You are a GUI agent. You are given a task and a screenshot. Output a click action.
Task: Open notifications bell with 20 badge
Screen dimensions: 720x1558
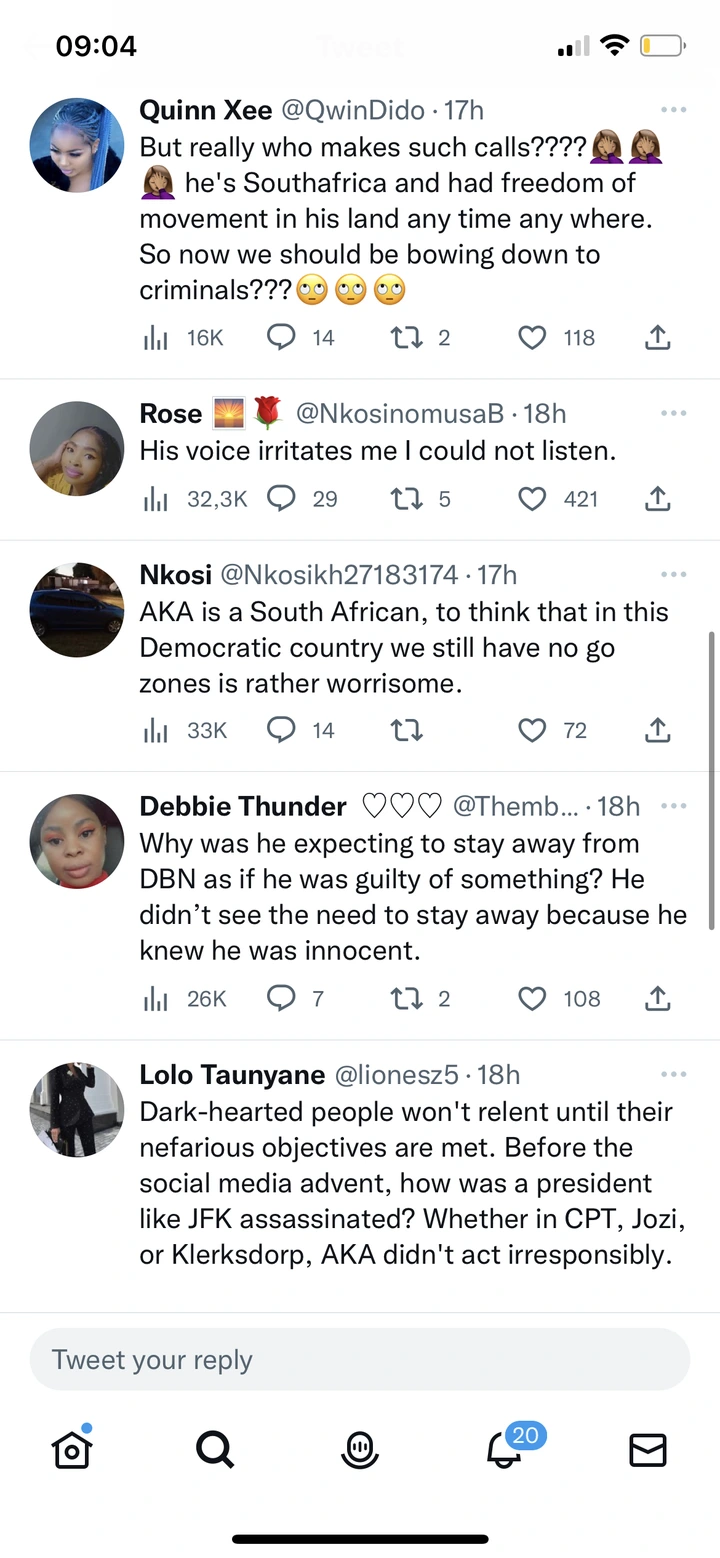point(505,1449)
